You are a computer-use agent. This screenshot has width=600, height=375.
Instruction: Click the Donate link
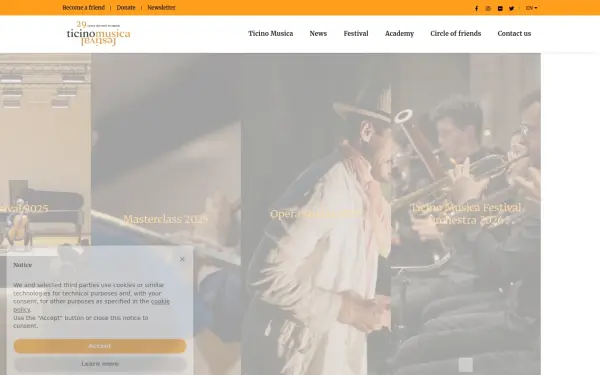(x=126, y=8)
